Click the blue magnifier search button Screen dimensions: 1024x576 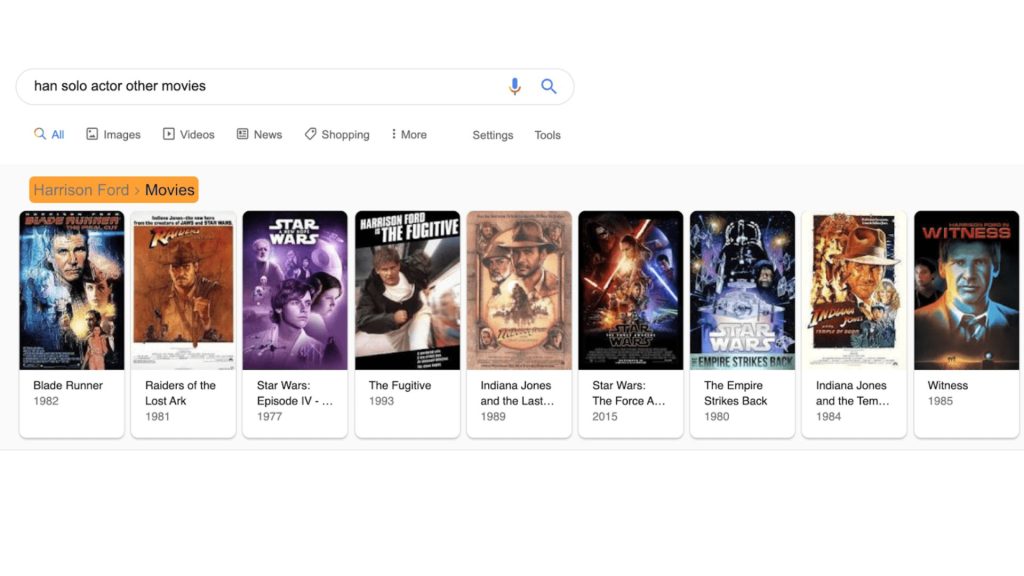(x=549, y=86)
